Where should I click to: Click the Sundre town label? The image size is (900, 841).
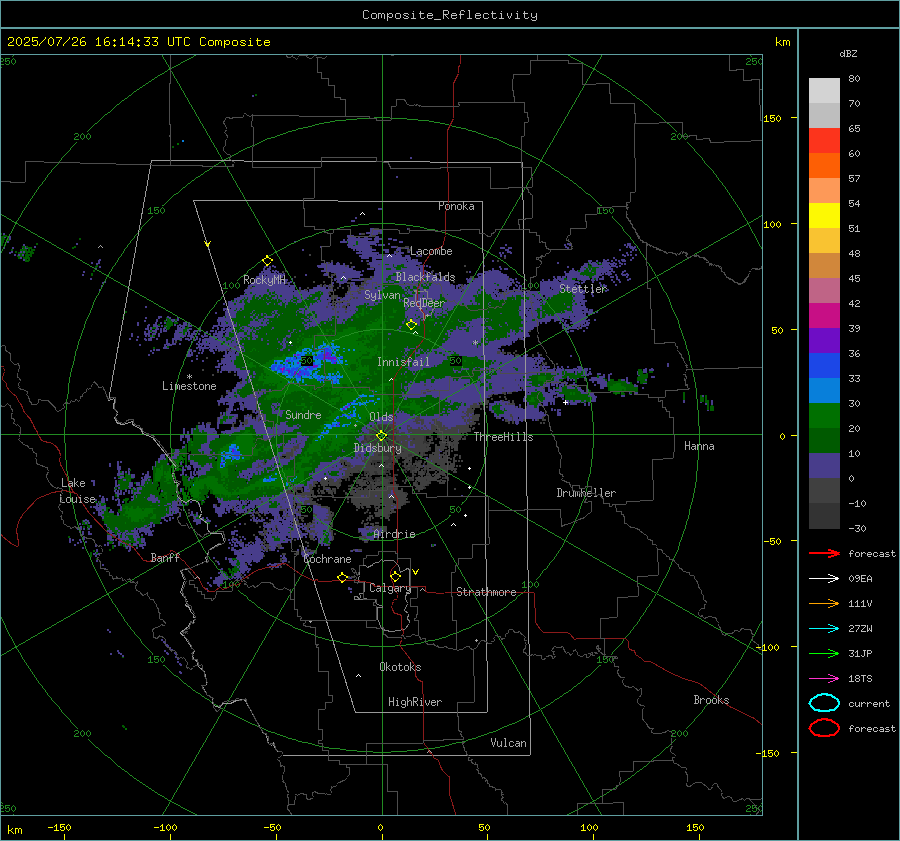[303, 415]
